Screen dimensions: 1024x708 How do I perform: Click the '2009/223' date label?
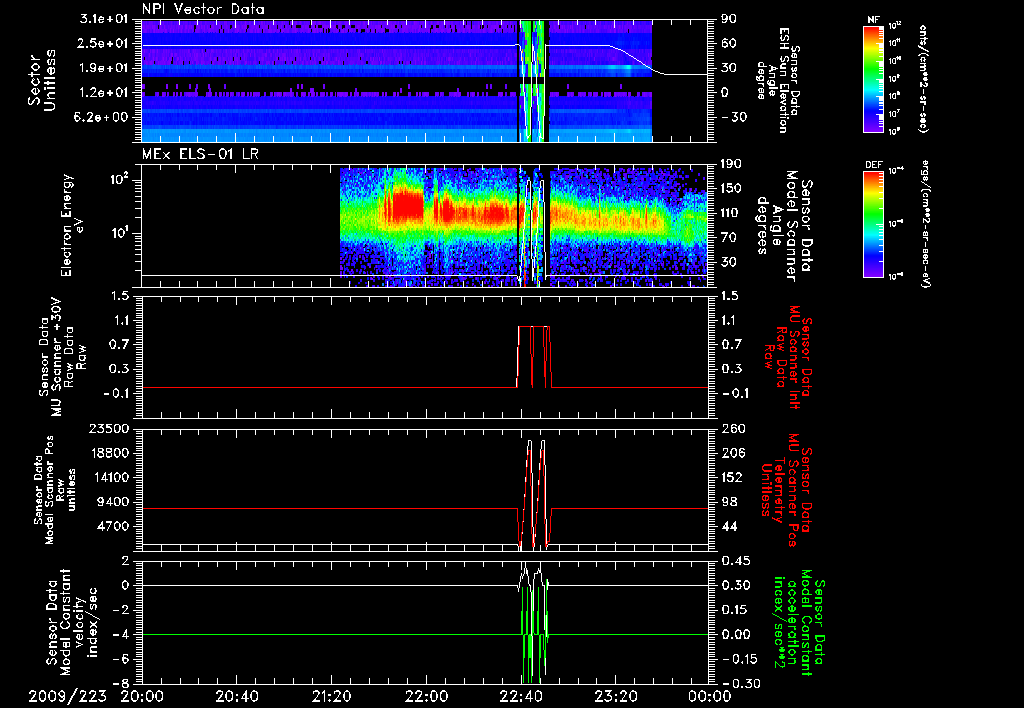pos(67,696)
